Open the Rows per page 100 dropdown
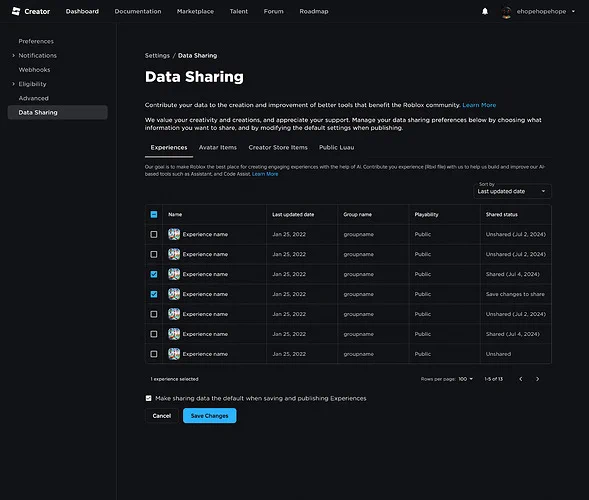 (x=466, y=379)
